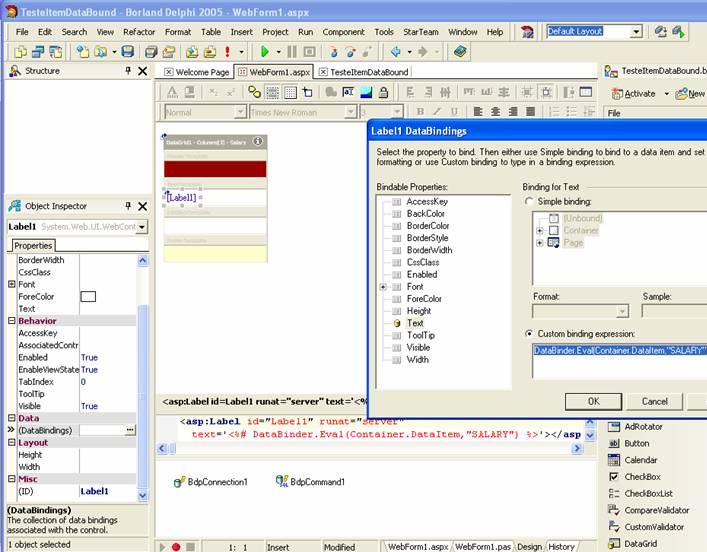Click the Help book icon in the toolbar
The height and width of the screenshot is (552, 707).
[x=460, y=51]
